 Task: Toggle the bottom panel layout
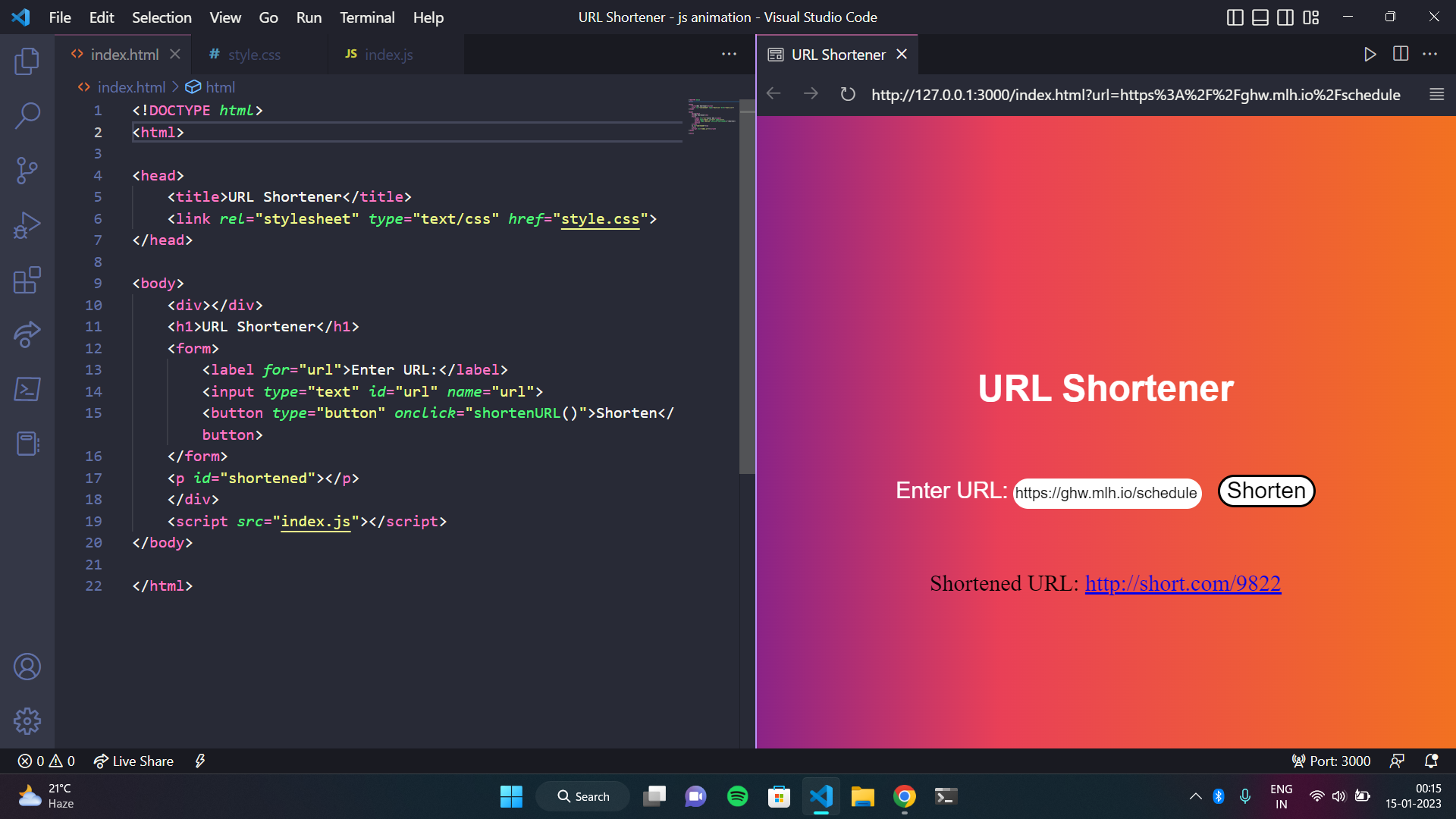[x=1260, y=17]
